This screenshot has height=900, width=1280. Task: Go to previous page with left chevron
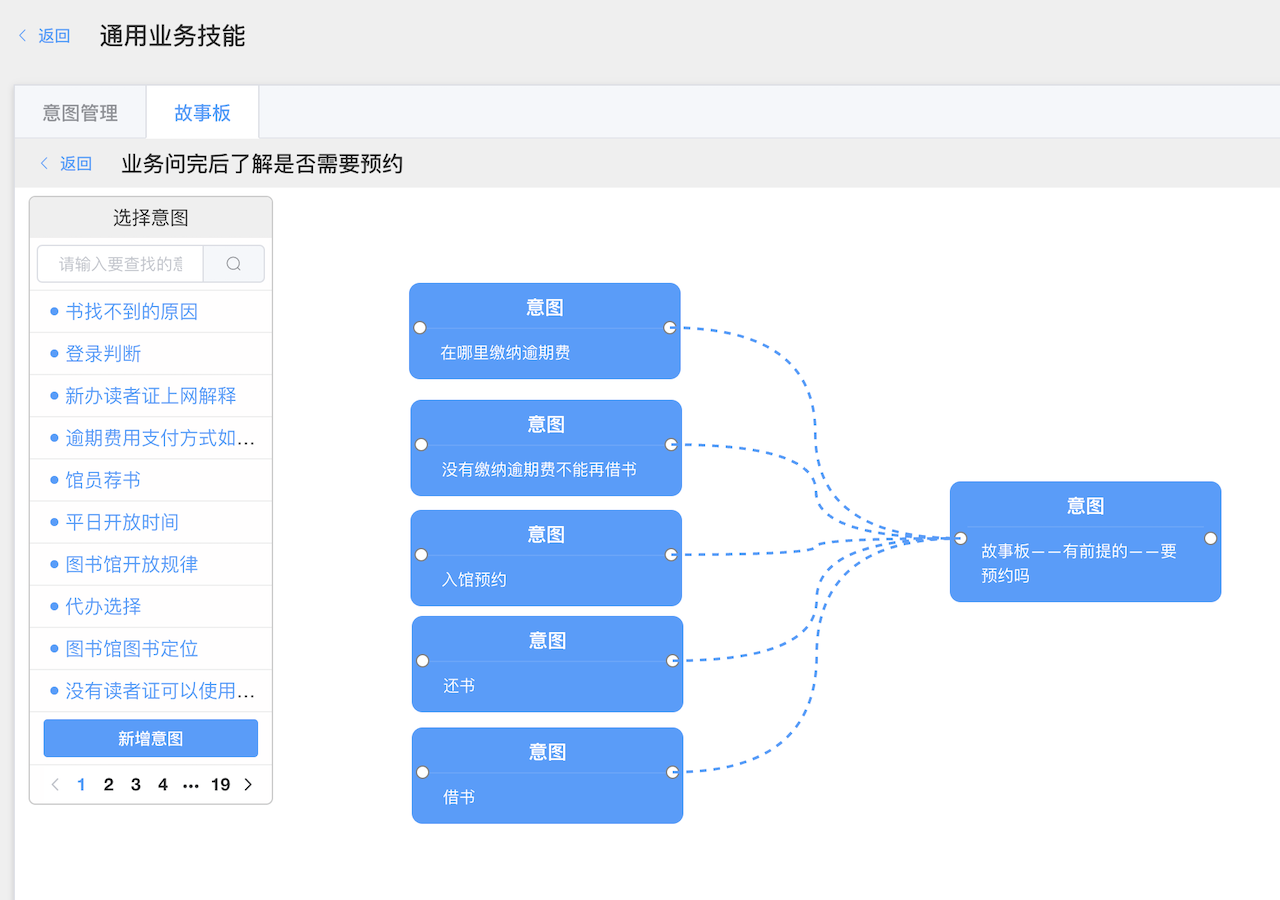(55, 785)
